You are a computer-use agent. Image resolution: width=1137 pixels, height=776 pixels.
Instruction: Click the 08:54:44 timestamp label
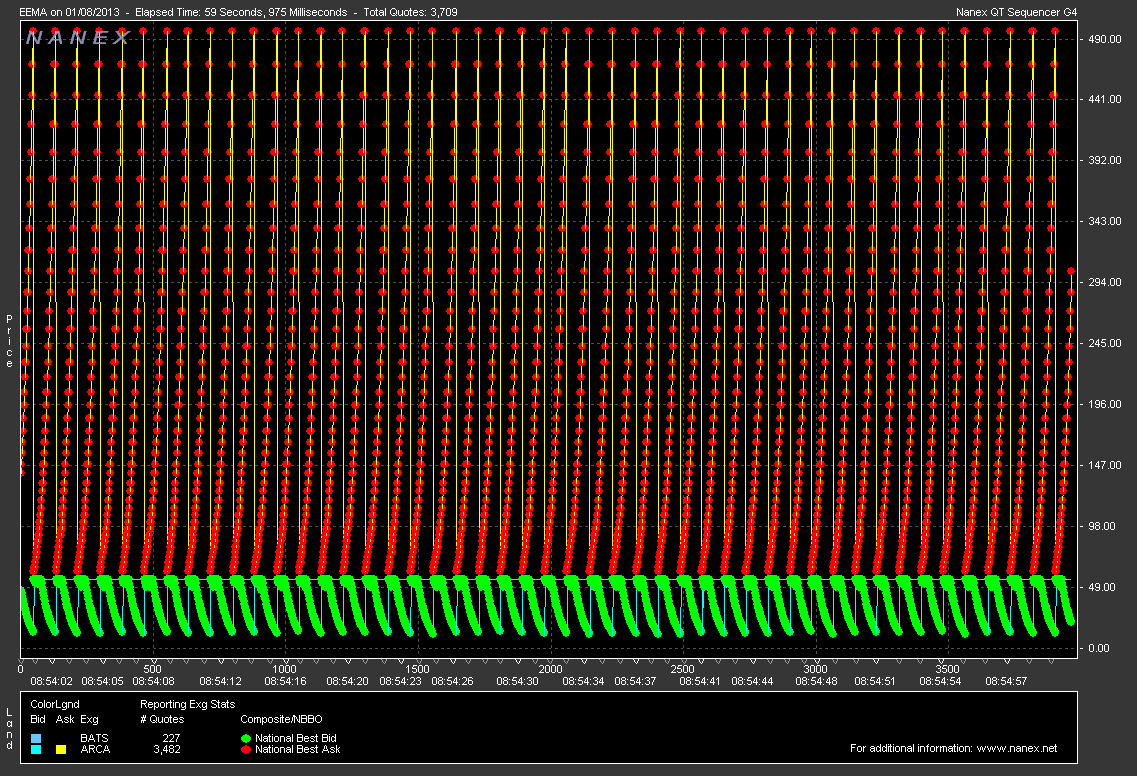tap(753, 681)
